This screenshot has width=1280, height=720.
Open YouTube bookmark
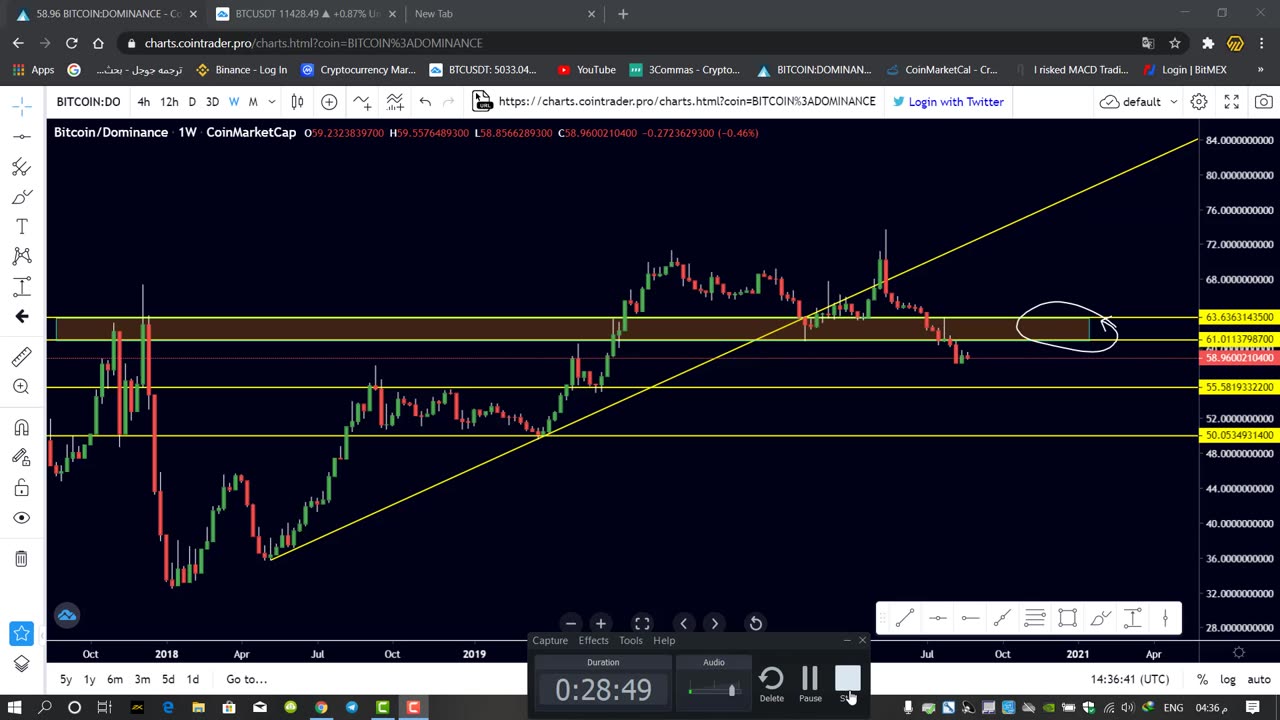point(587,70)
